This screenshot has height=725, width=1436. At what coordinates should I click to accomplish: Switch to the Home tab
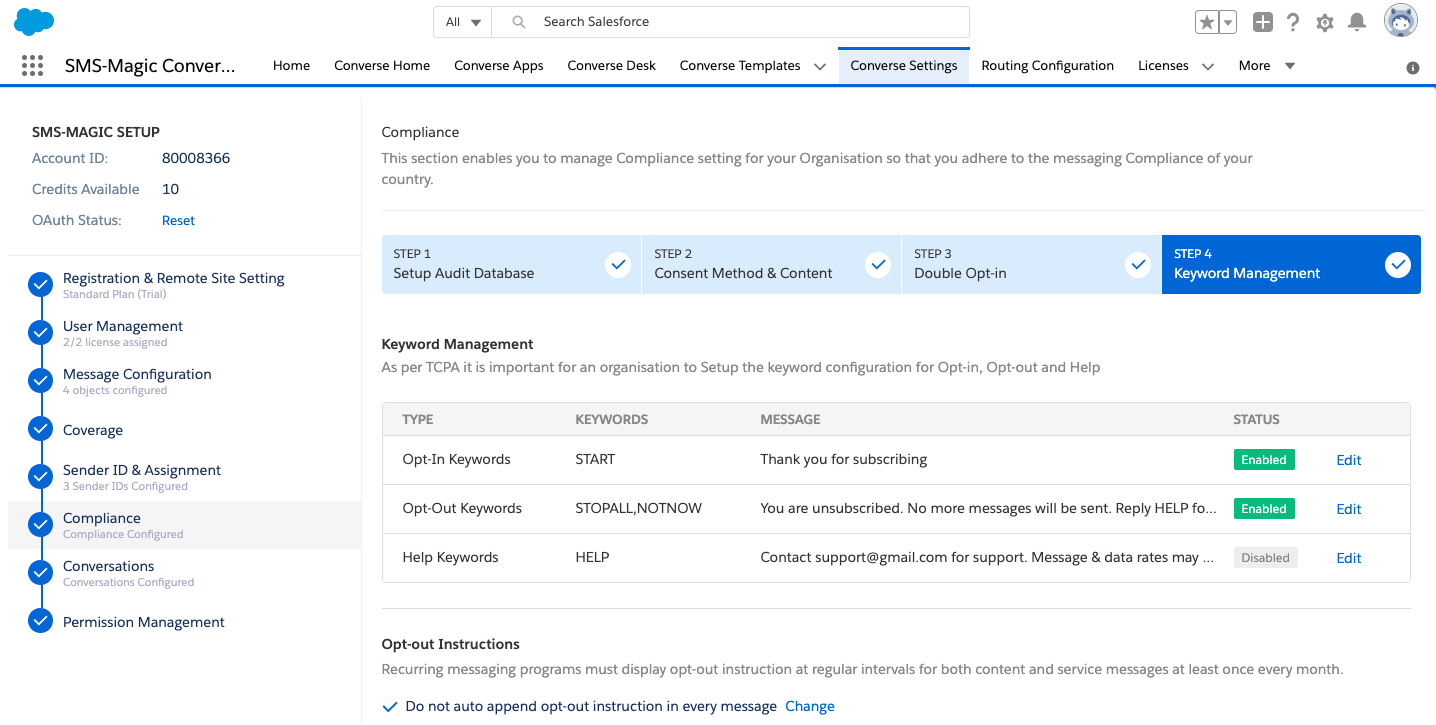[x=291, y=66]
